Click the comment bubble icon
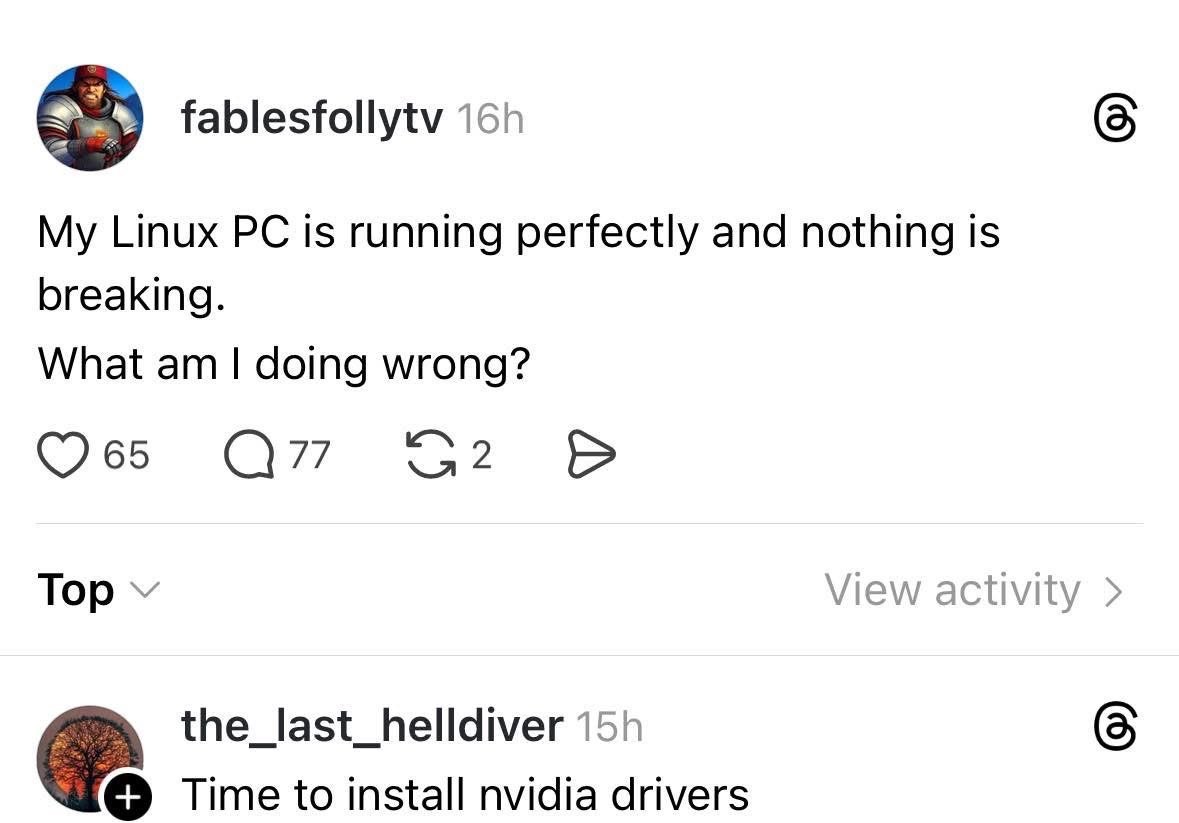Image resolution: width=1179 pixels, height=823 pixels. (x=246, y=456)
